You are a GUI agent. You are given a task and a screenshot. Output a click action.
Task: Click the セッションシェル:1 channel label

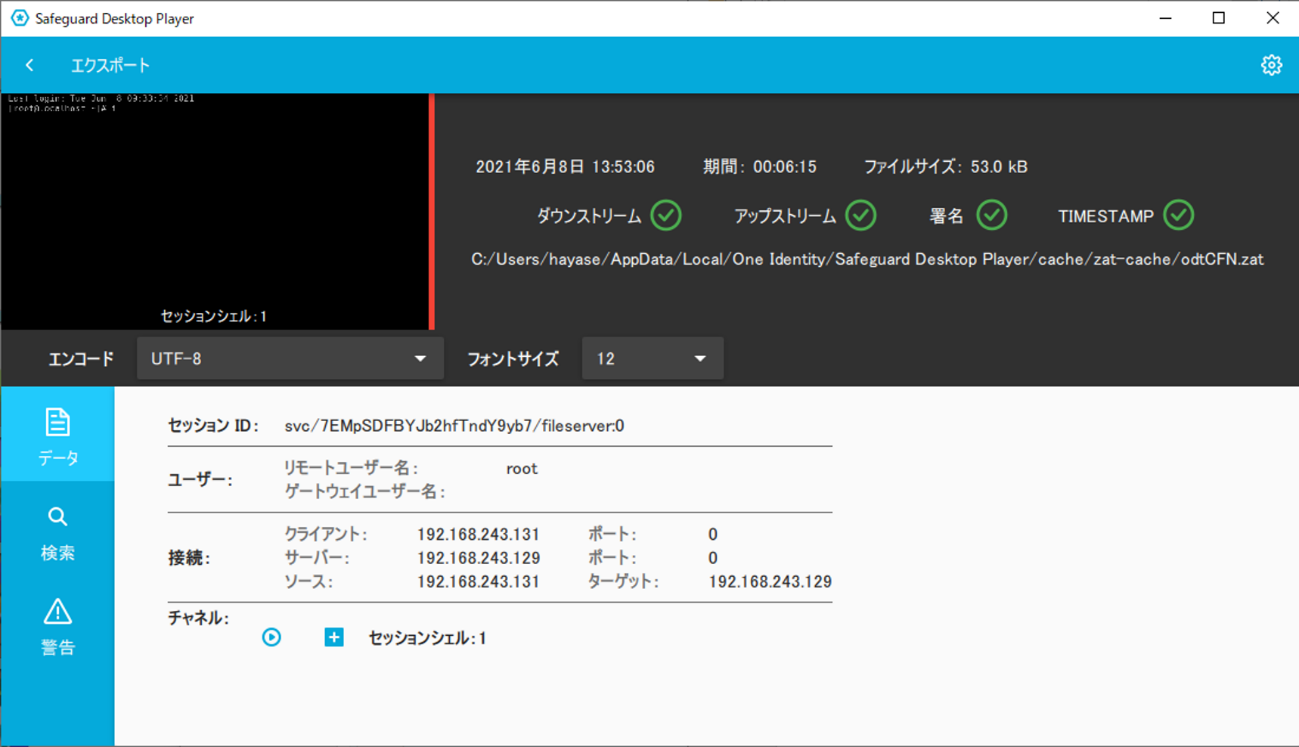pyautogui.click(x=427, y=638)
